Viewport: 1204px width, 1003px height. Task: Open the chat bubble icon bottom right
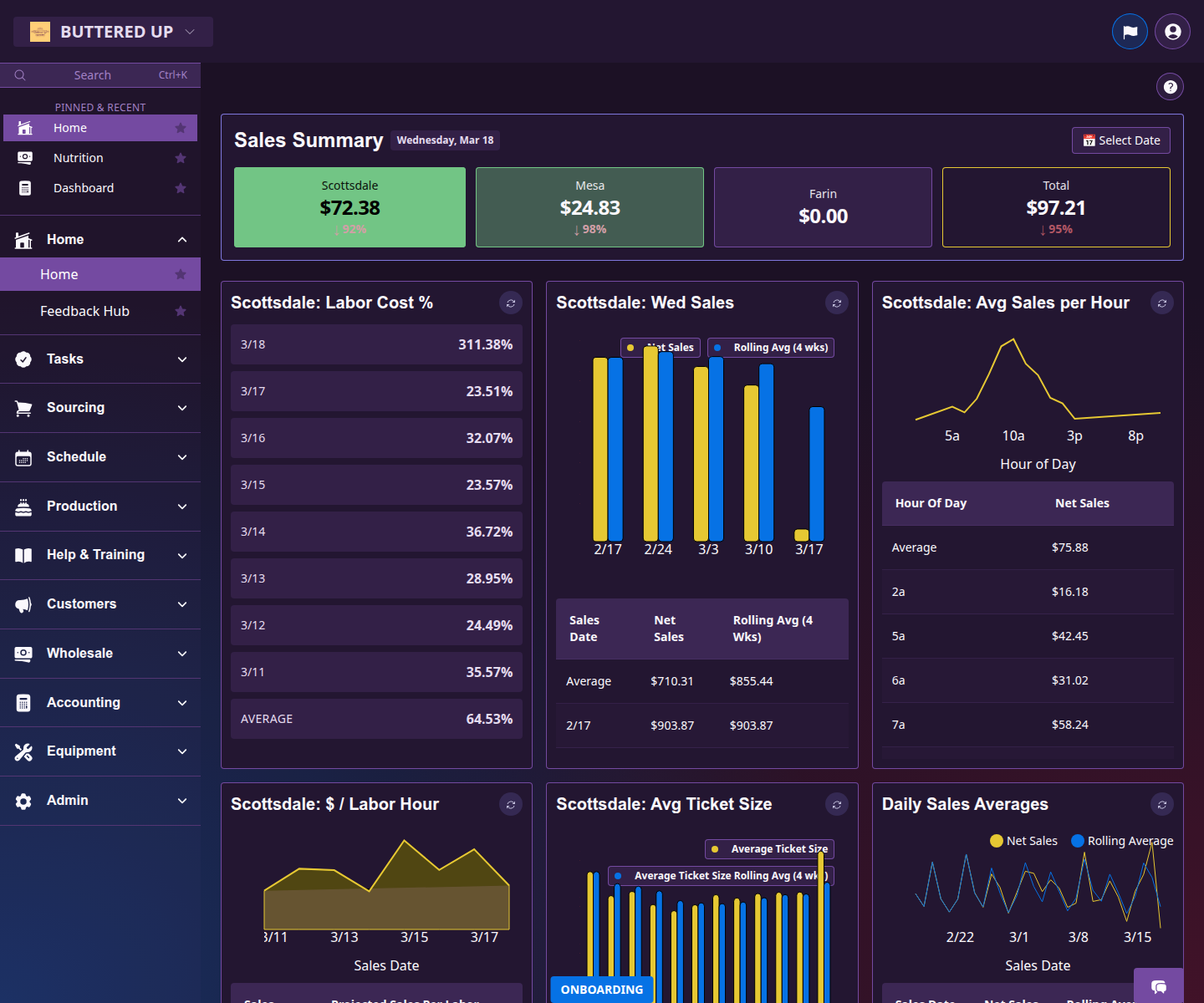click(x=1159, y=988)
